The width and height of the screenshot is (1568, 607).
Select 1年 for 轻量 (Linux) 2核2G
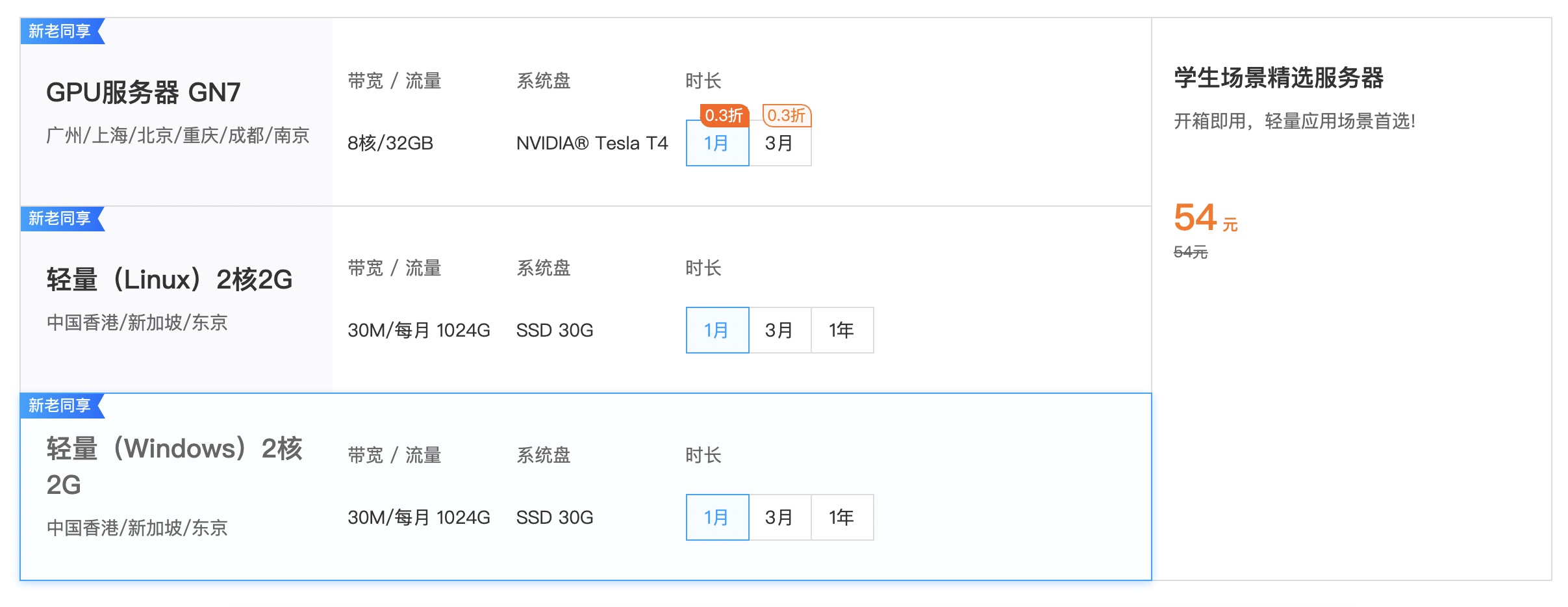click(x=842, y=330)
